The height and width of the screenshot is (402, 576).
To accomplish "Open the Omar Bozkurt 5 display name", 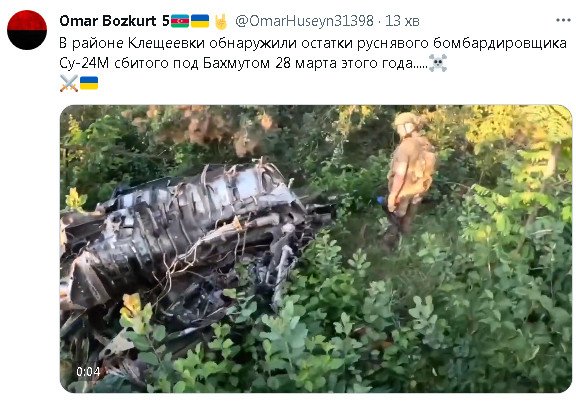I will click(114, 21).
